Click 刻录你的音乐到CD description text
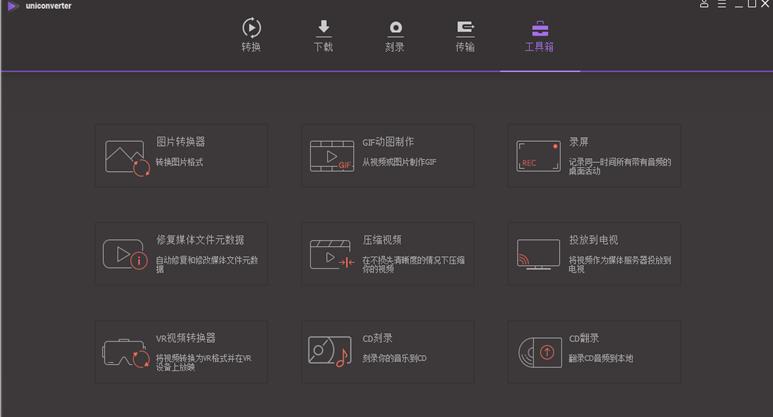The width and height of the screenshot is (773, 417). coord(394,358)
